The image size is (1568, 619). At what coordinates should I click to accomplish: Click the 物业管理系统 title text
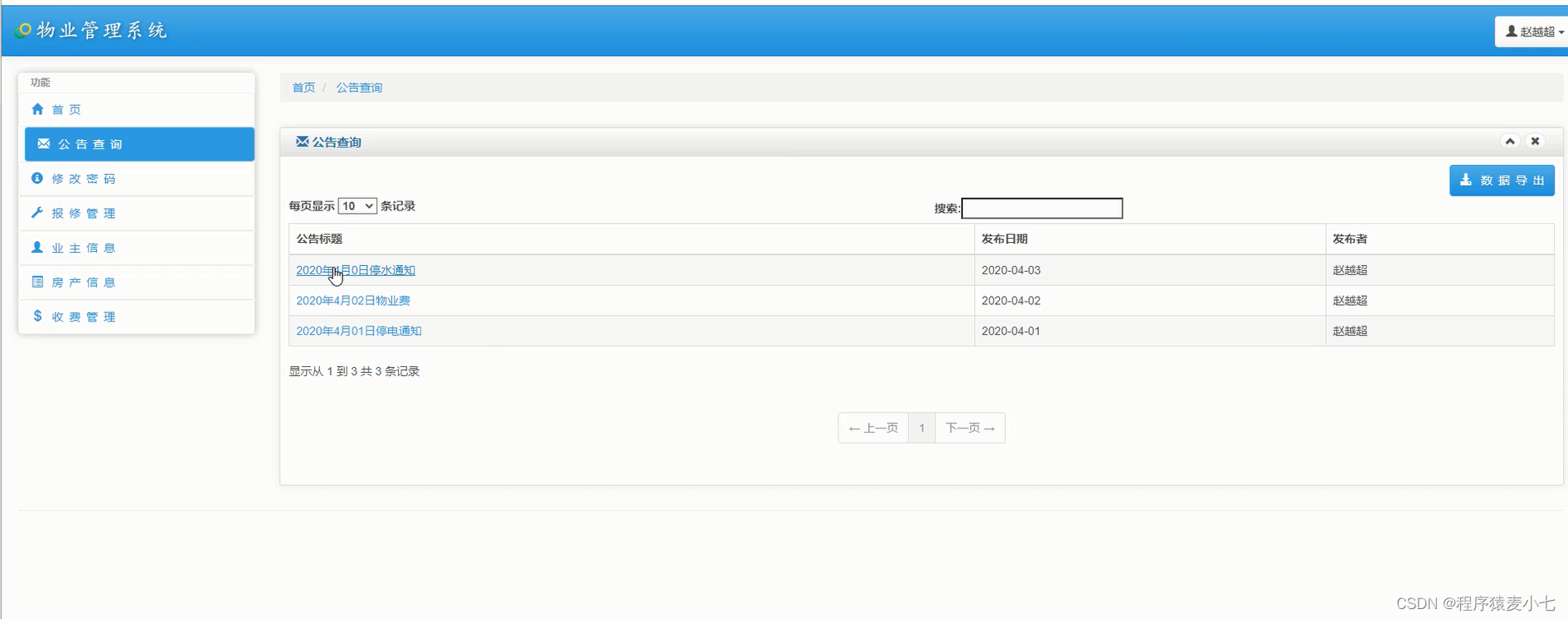click(x=102, y=31)
